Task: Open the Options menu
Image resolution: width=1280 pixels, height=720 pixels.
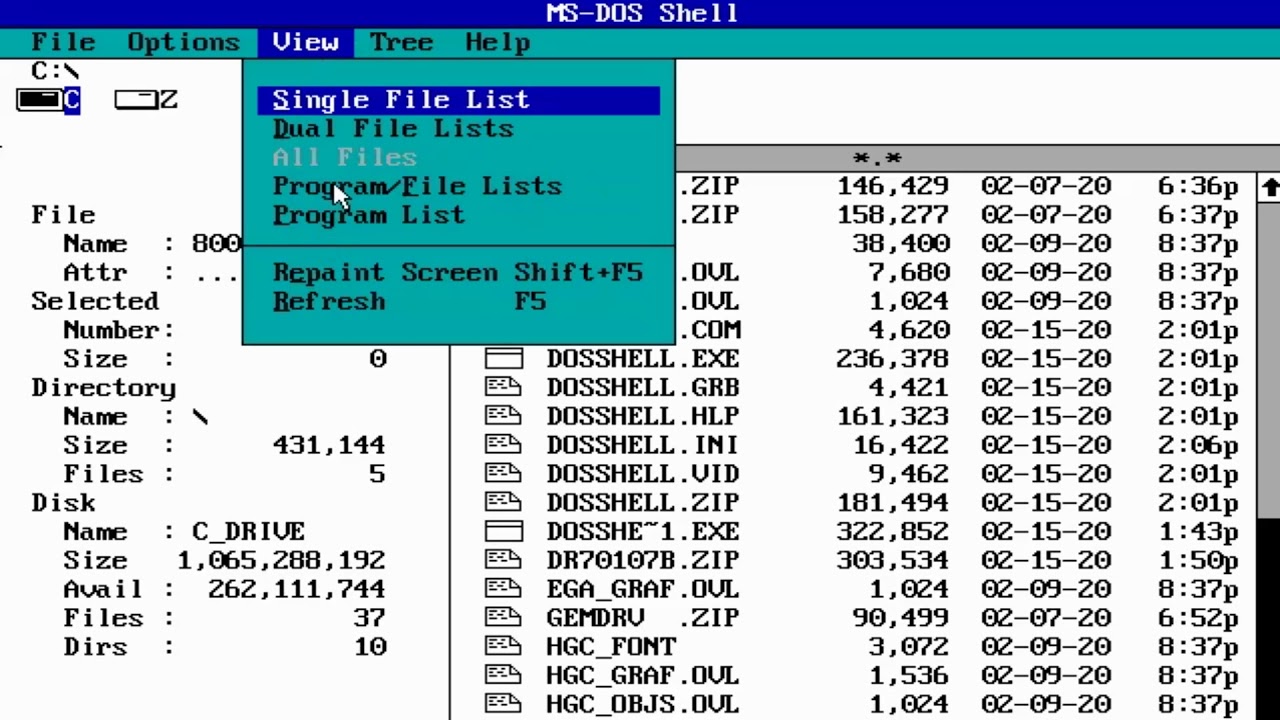Action: (x=183, y=43)
